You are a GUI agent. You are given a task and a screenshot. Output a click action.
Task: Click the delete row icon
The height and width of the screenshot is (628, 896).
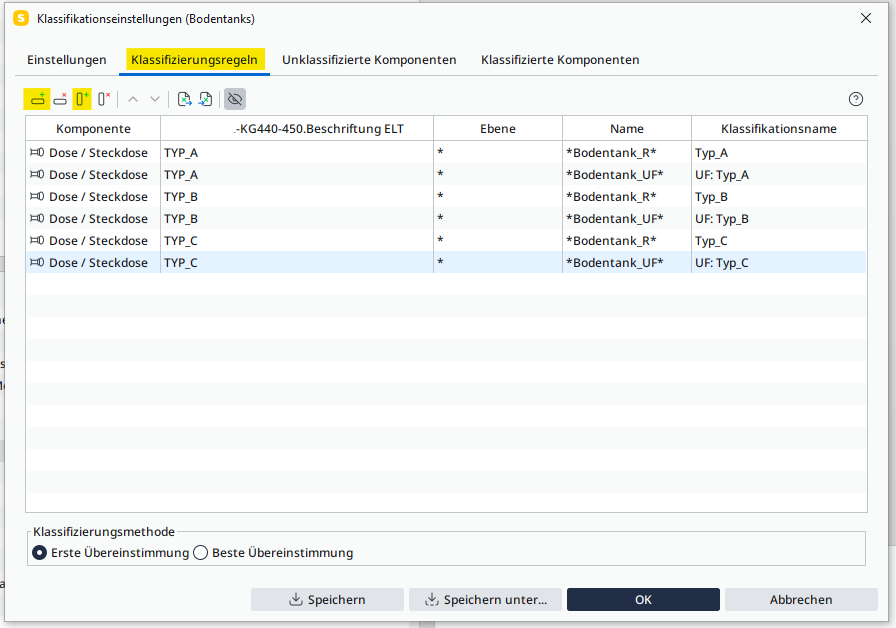tap(60, 99)
